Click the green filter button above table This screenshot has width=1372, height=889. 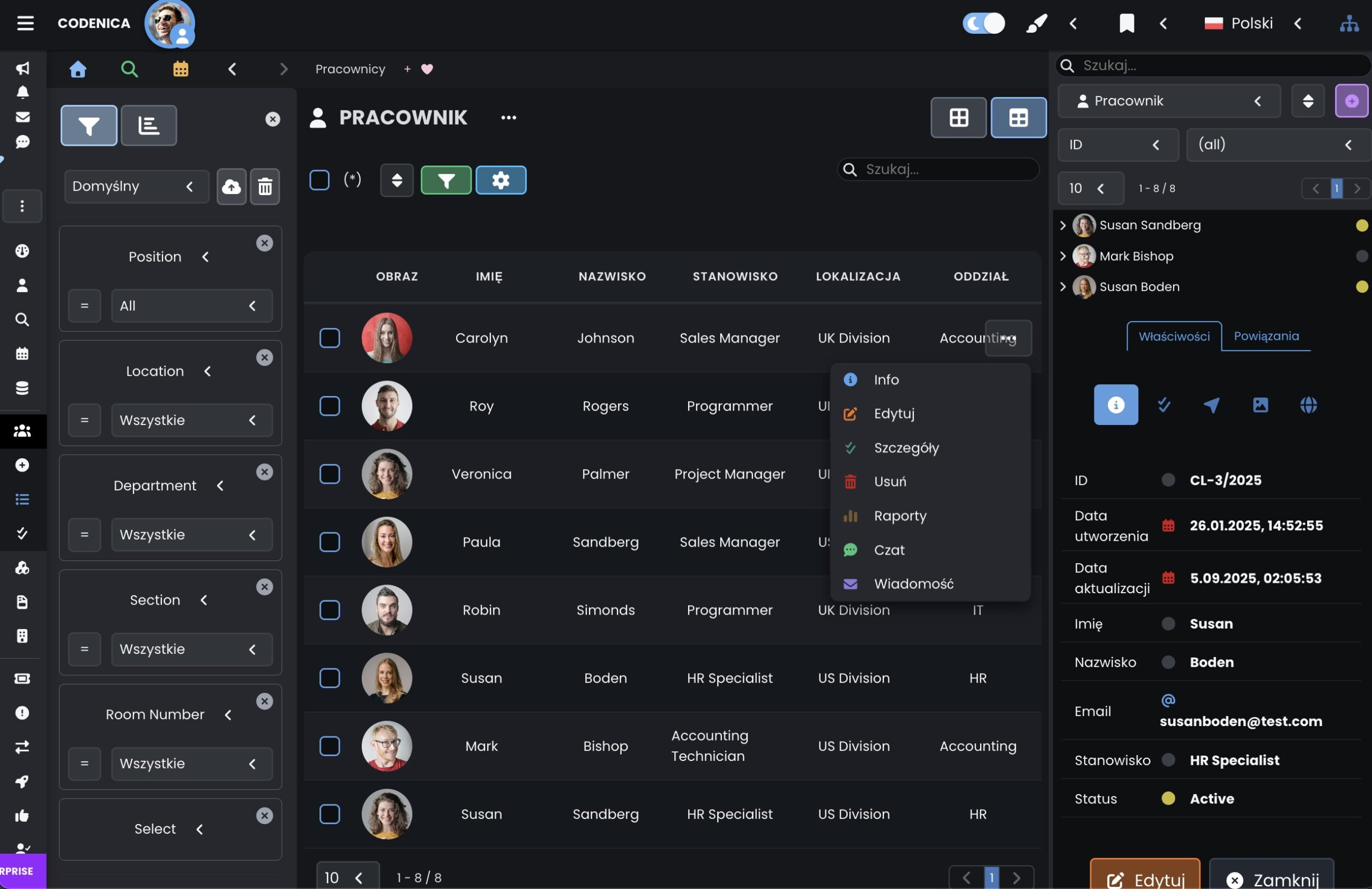click(445, 181)
